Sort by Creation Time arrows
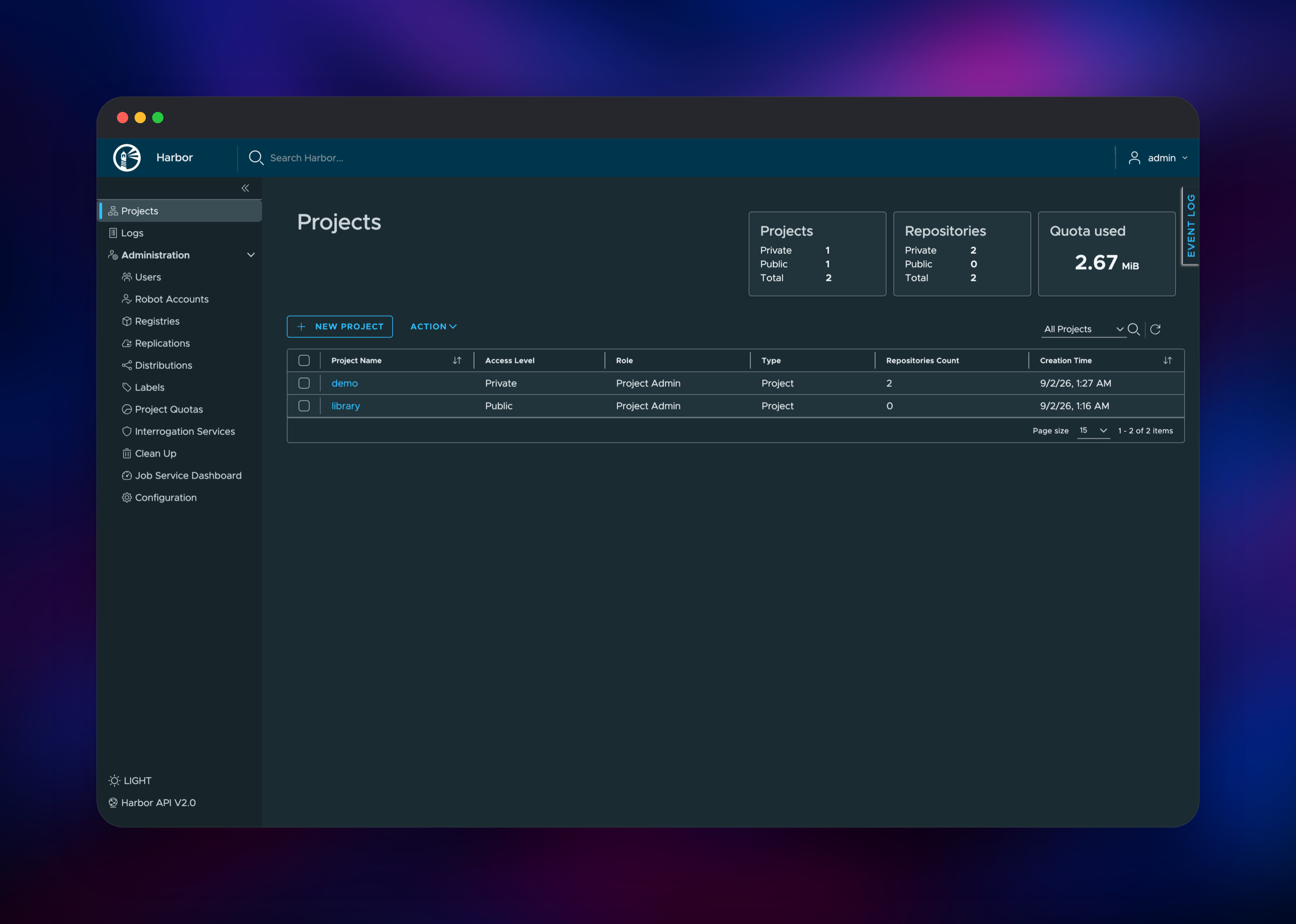This screenshot has height=924, width=1296. point(1168,361)
